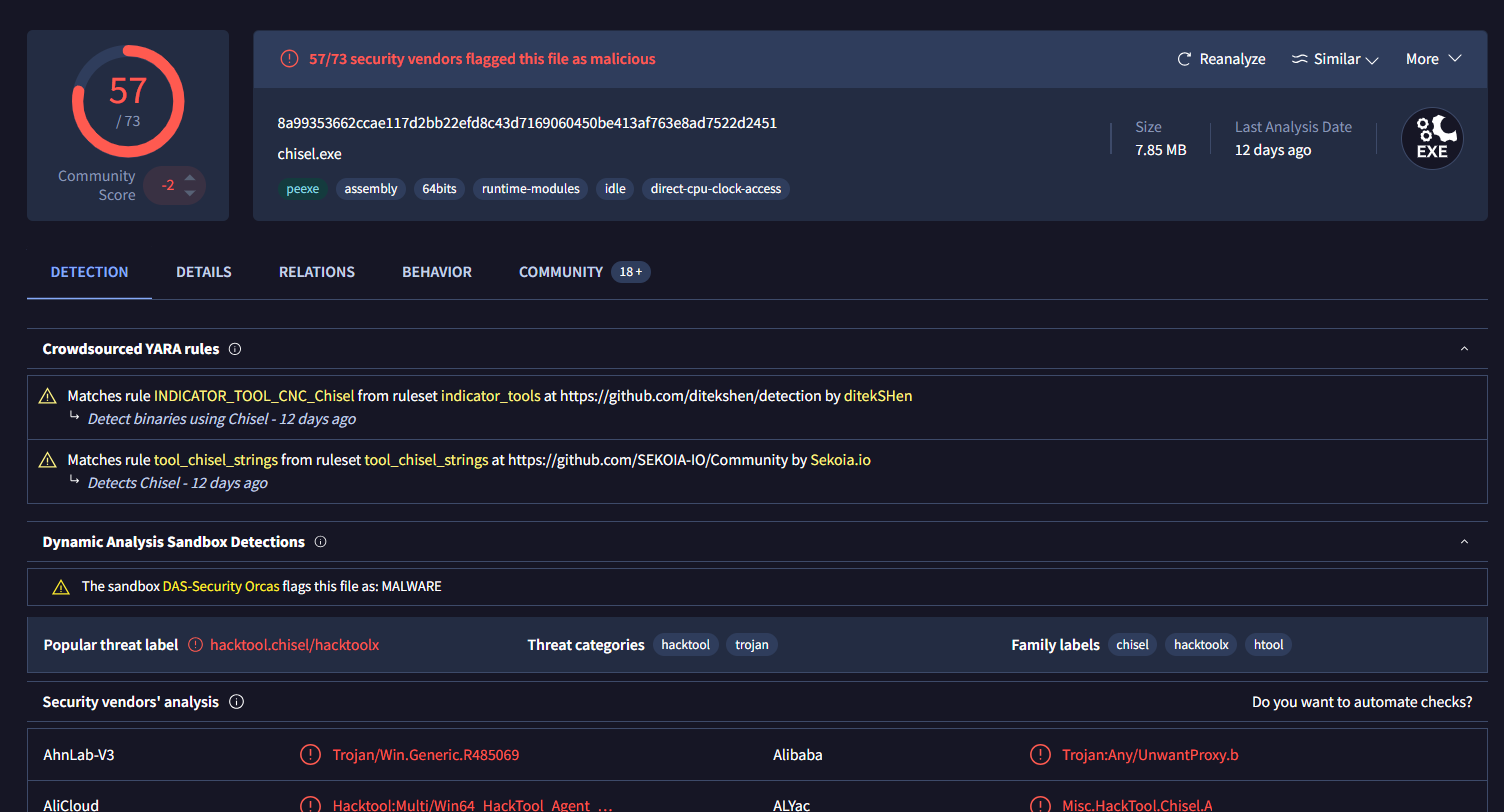The image size is (1504, 812).
Task: Click the 'Do you want to automate checks?' link
Action: coord(1362,702)
